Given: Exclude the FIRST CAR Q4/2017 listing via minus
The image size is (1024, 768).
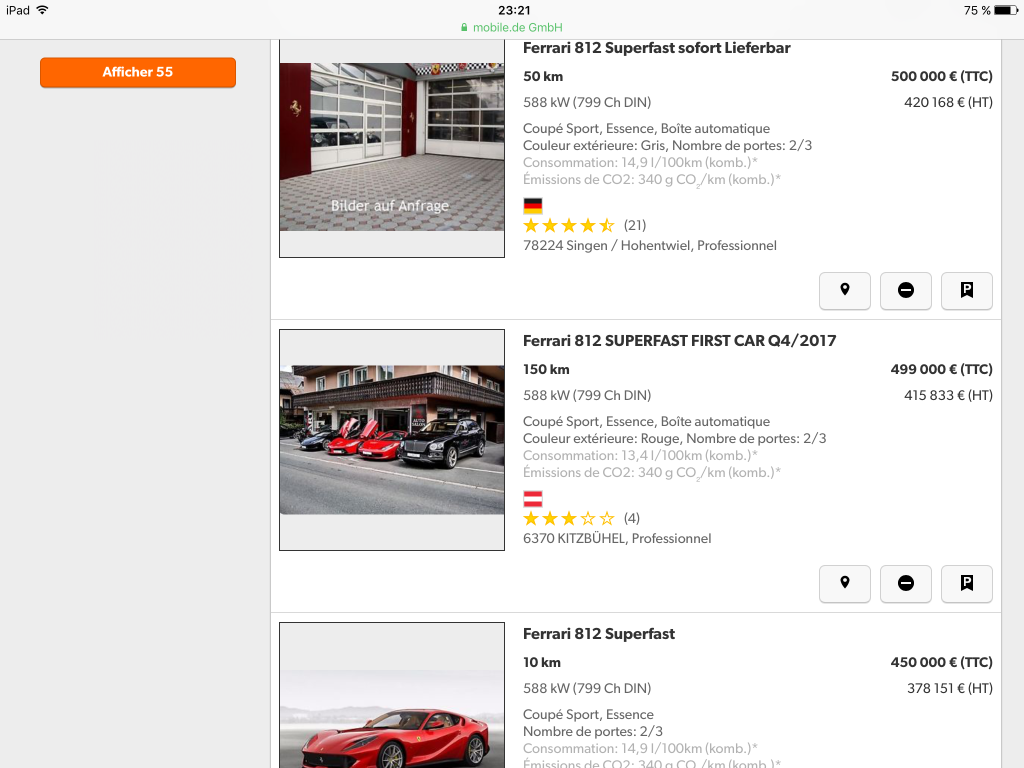Looking at the screenshot, I should point(905,583).
